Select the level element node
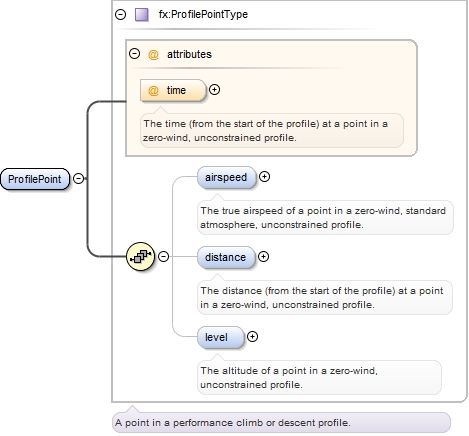The height and width of the screenshot is (436, 469). click(x=220, y=337)
